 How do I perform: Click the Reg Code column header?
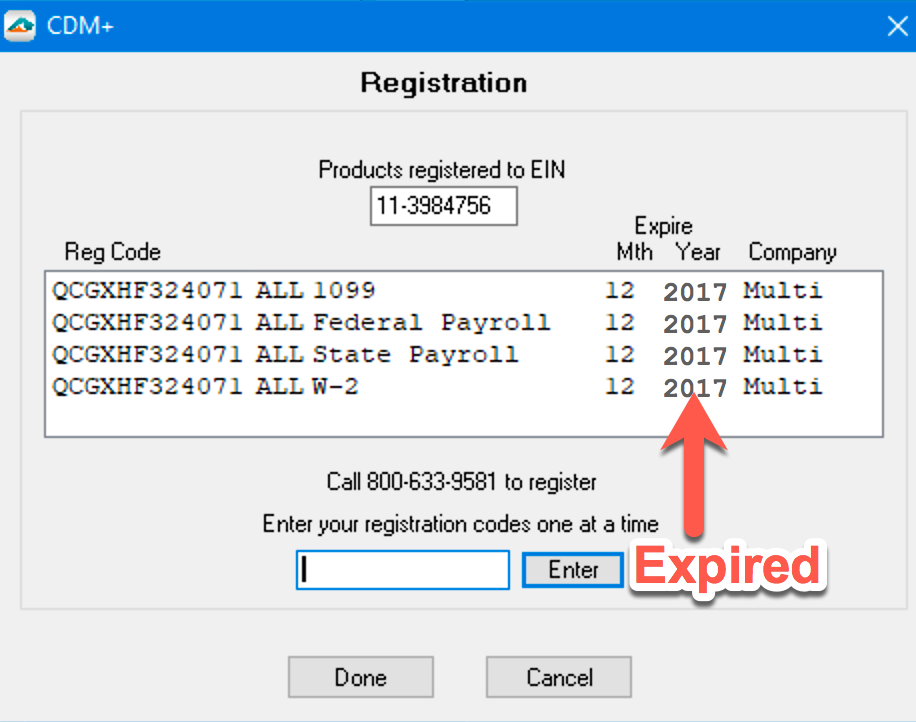point(112,252)
